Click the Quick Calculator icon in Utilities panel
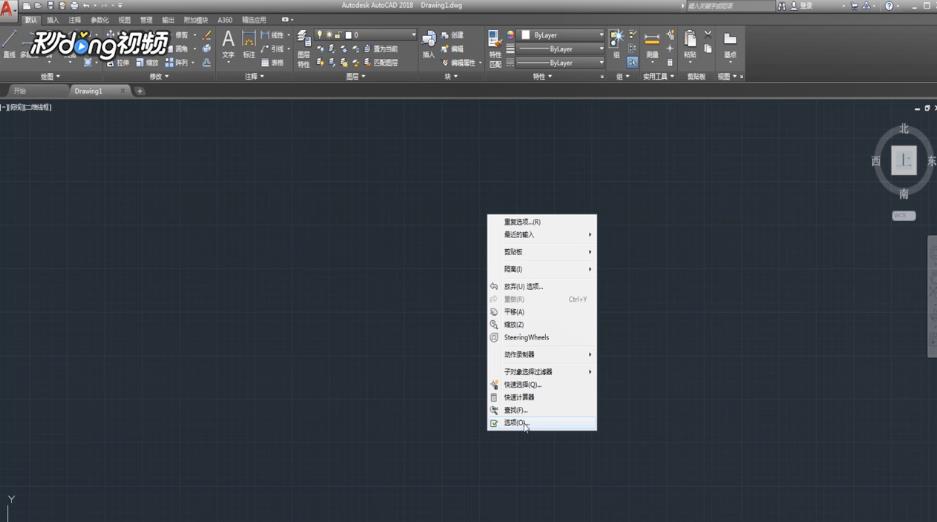This screenshot has height=522, width=937. (x=670, y=63)
